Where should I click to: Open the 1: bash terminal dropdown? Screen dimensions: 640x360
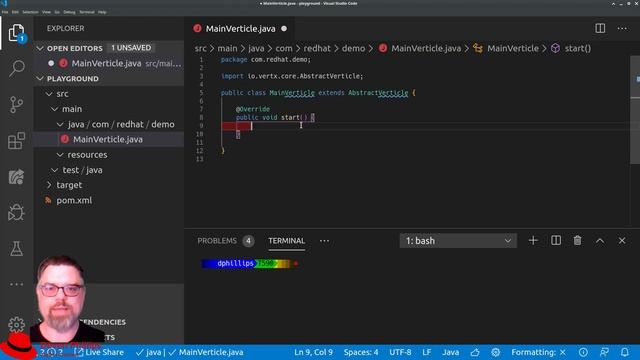click(458, 241)
